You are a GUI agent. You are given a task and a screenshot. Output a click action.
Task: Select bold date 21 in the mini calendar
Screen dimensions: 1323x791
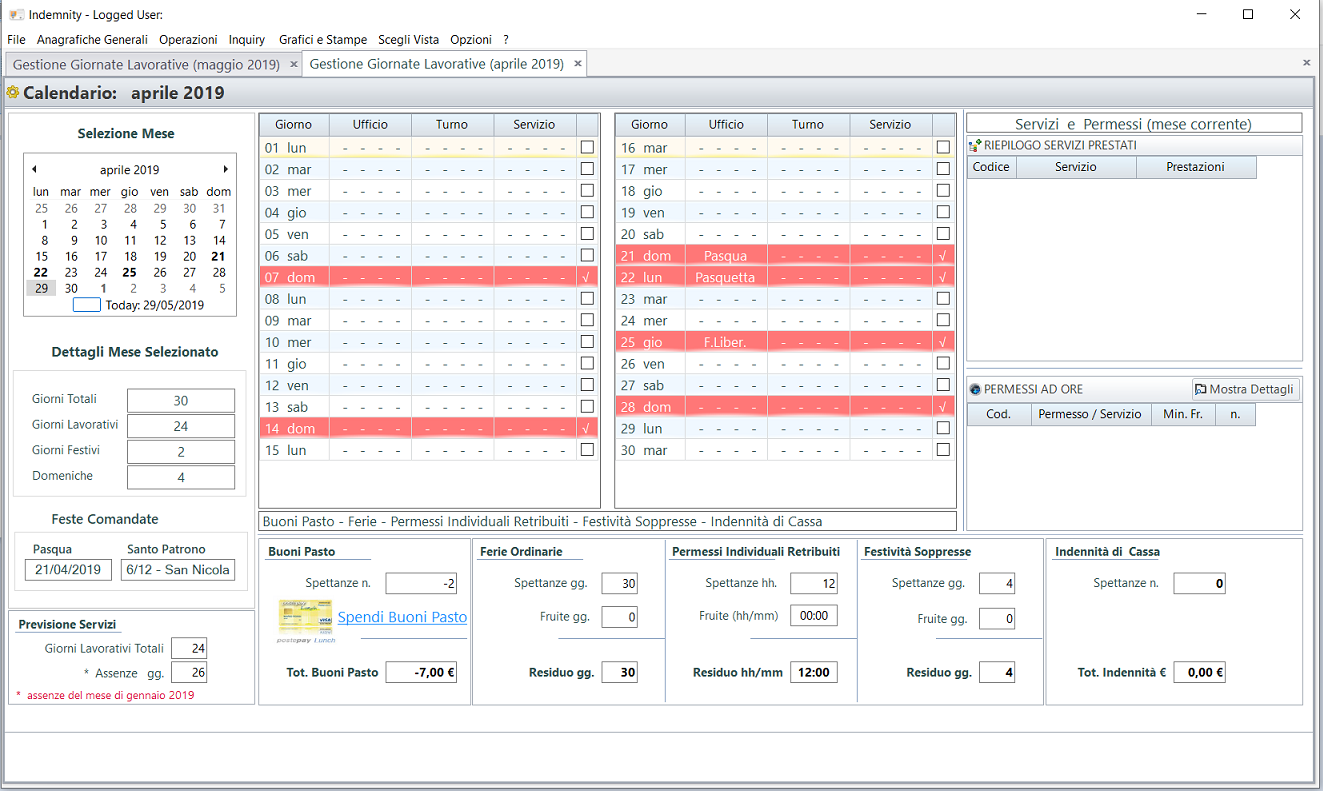pyautogui.click(x=218, y=256)
